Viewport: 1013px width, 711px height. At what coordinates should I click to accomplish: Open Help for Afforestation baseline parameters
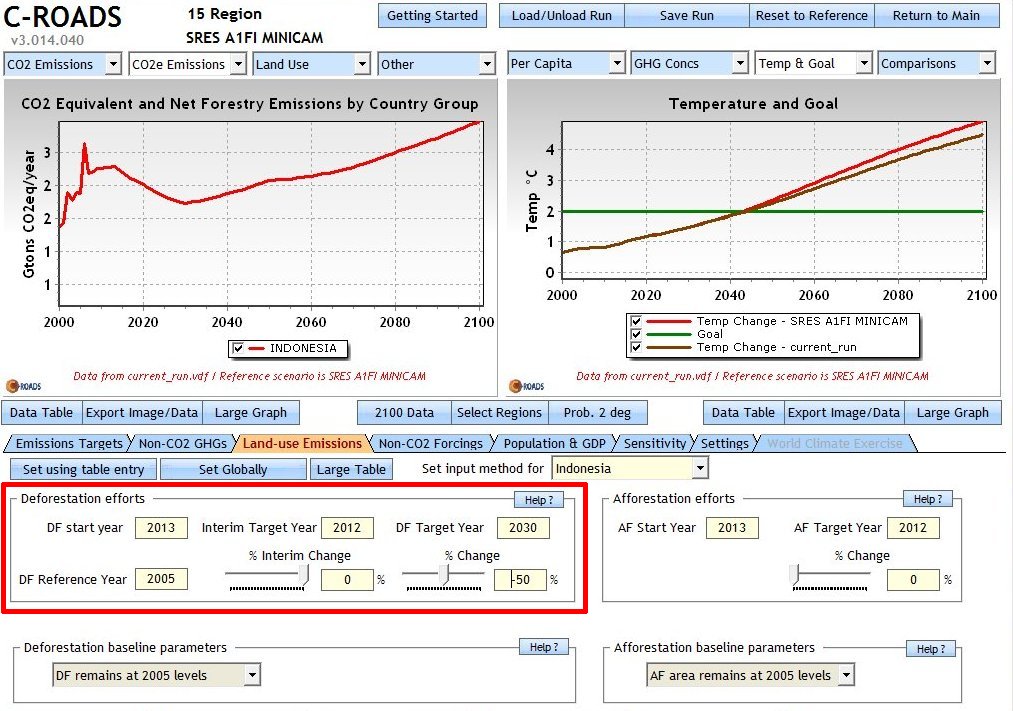(x=931, y=649)
